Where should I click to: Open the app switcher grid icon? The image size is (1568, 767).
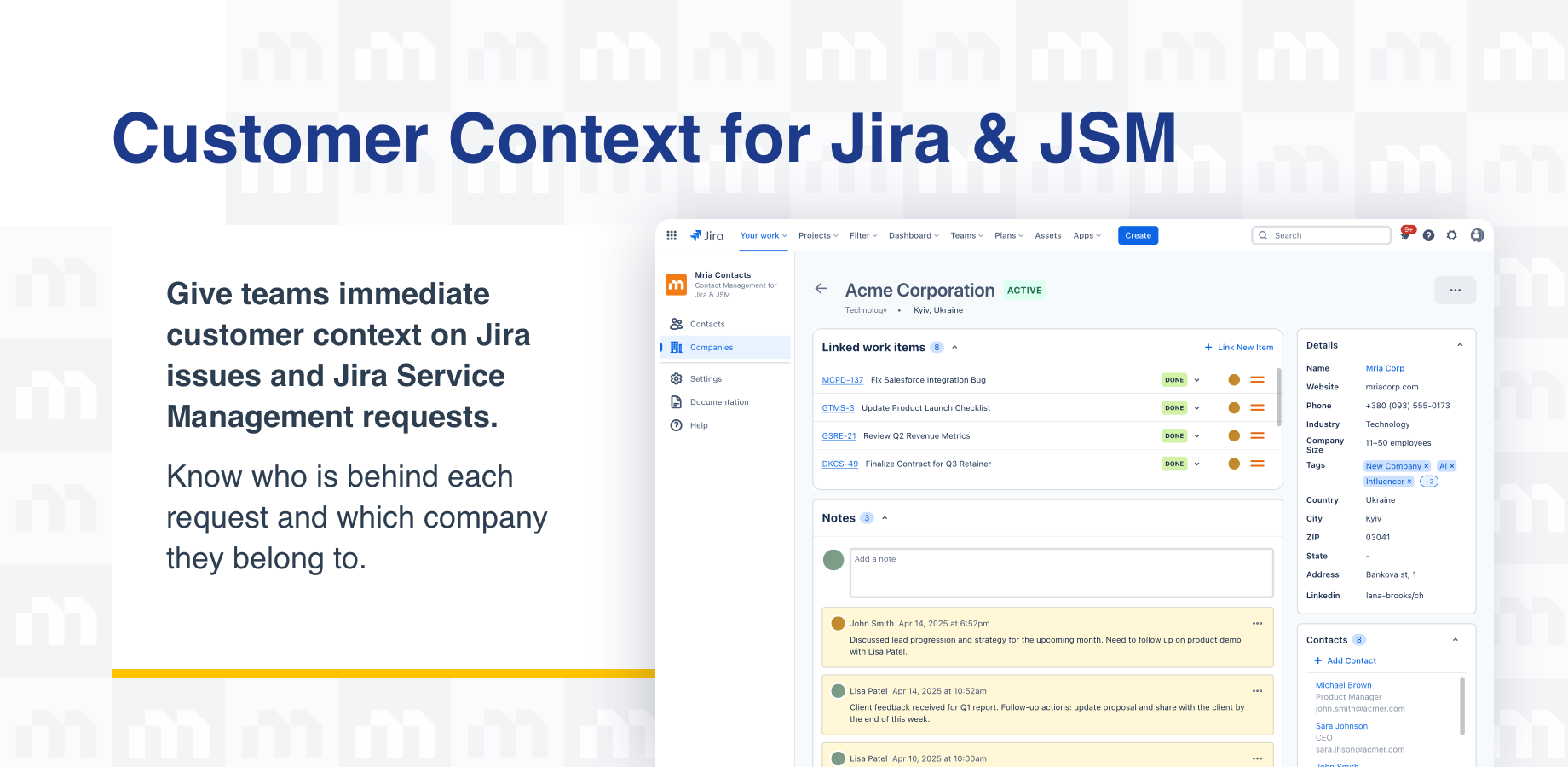click(x=672, y=235)
